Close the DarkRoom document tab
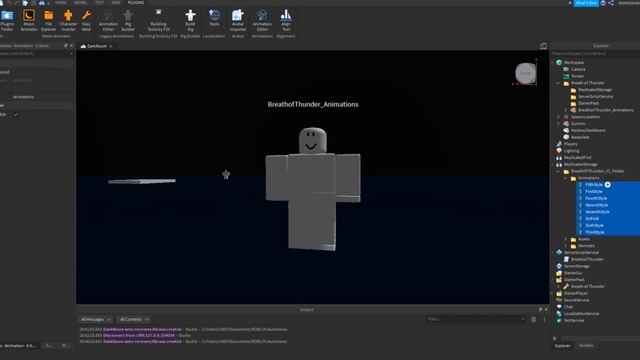Image resolution: width=640 pixels, height=360 pixels. [x=111, y=46]
